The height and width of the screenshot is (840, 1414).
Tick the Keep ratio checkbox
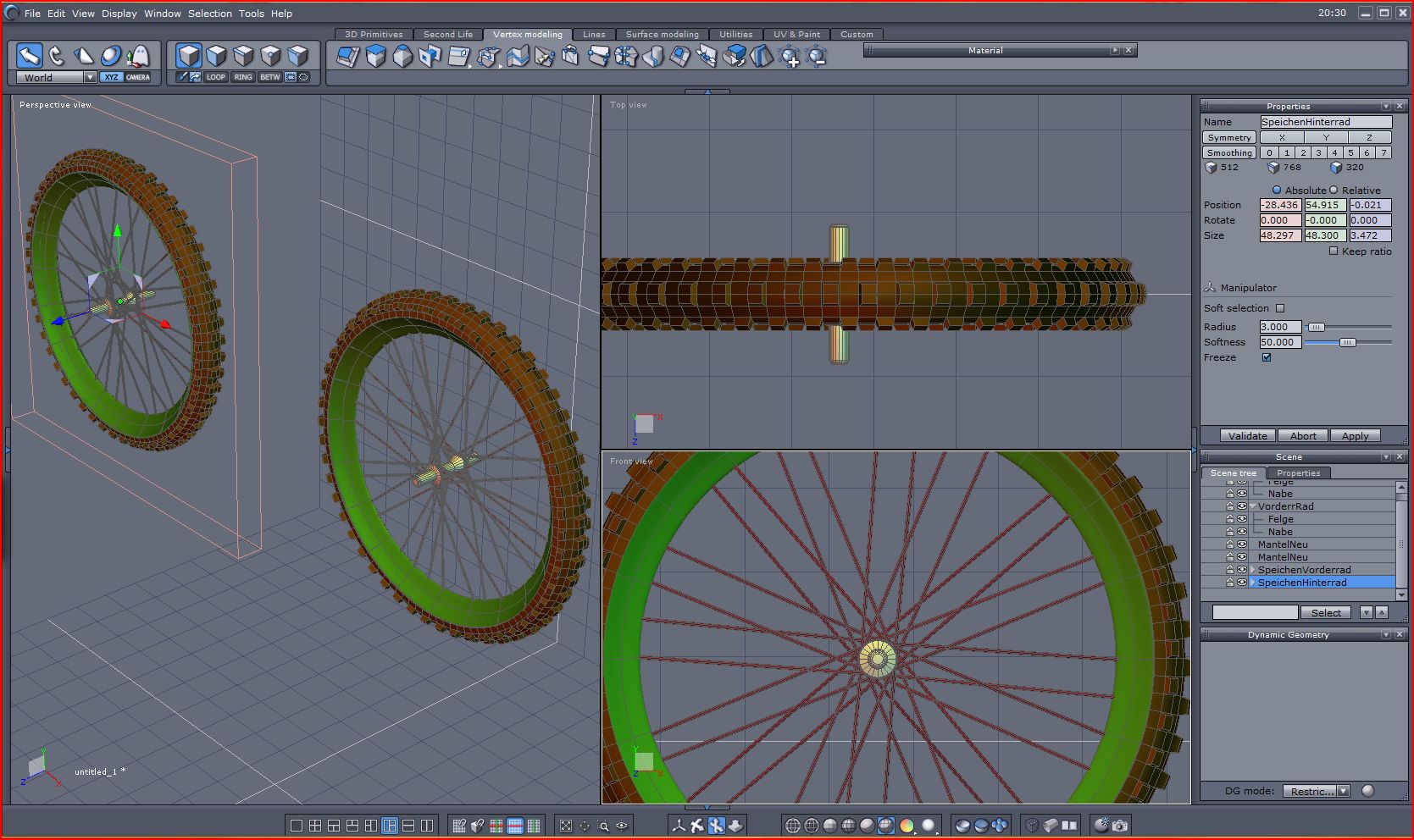(1334, 251)
